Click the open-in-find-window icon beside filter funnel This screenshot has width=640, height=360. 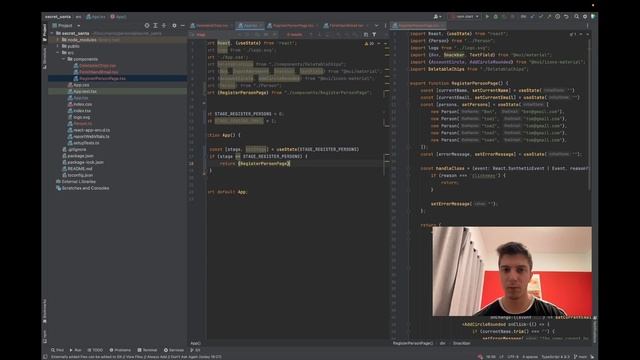coord(366,35)
